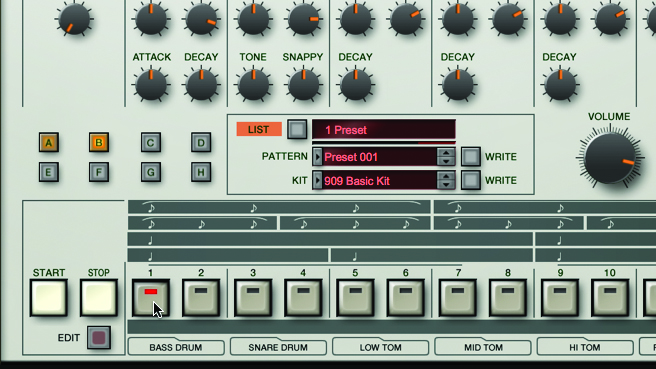Click the '1 Preset' display field

[x=384, y=130]
